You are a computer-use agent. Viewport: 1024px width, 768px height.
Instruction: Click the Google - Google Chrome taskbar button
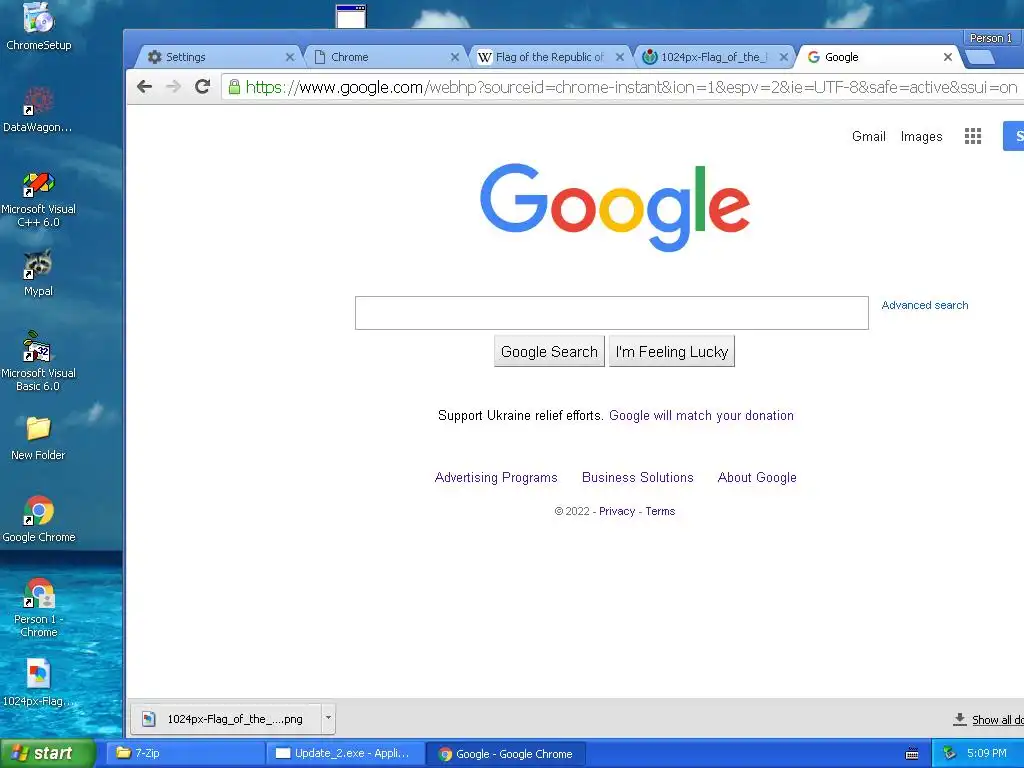(x=505, y=754)
